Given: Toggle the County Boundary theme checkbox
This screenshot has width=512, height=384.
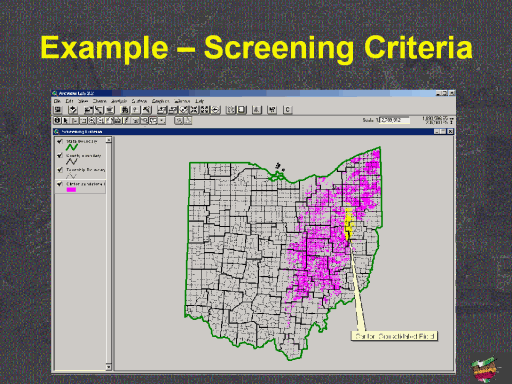Looking at the screenshot, I should (x=60, y=155).
